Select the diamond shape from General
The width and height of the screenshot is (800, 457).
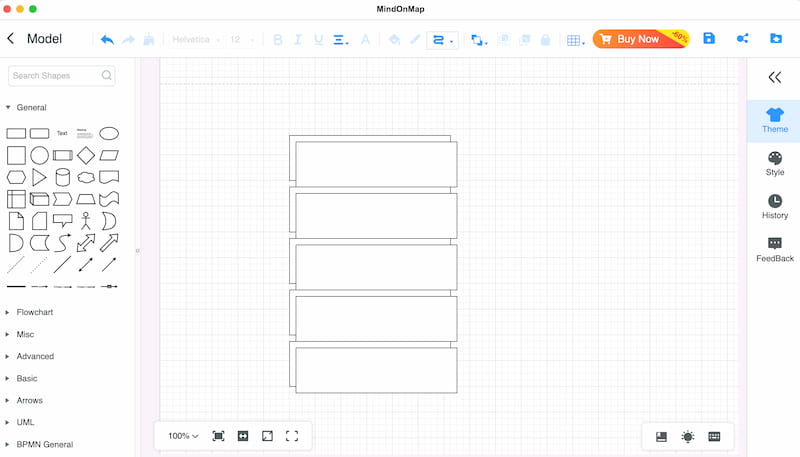click(x=86, y=155)
